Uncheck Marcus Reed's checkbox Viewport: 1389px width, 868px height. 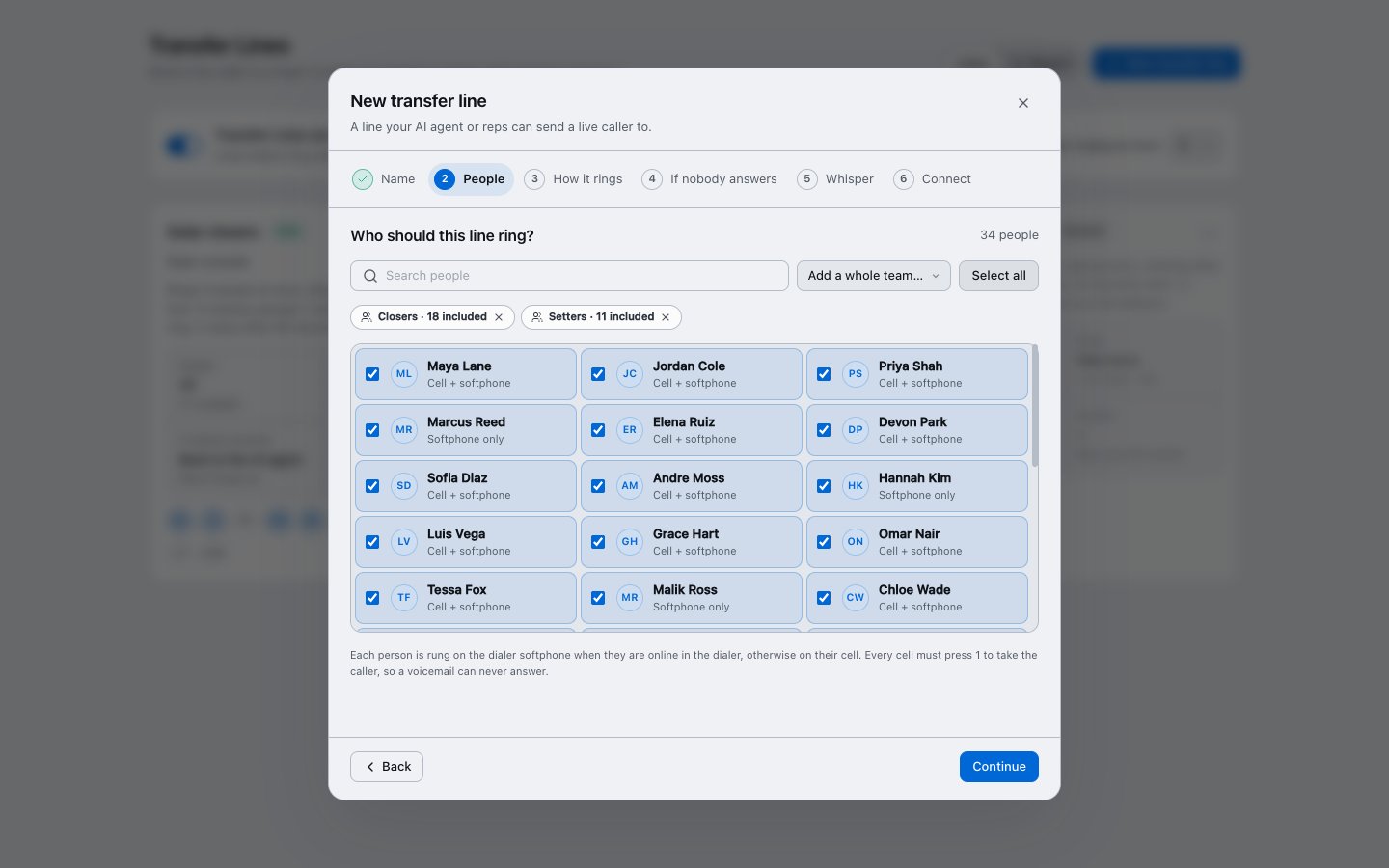click(372, 430)
